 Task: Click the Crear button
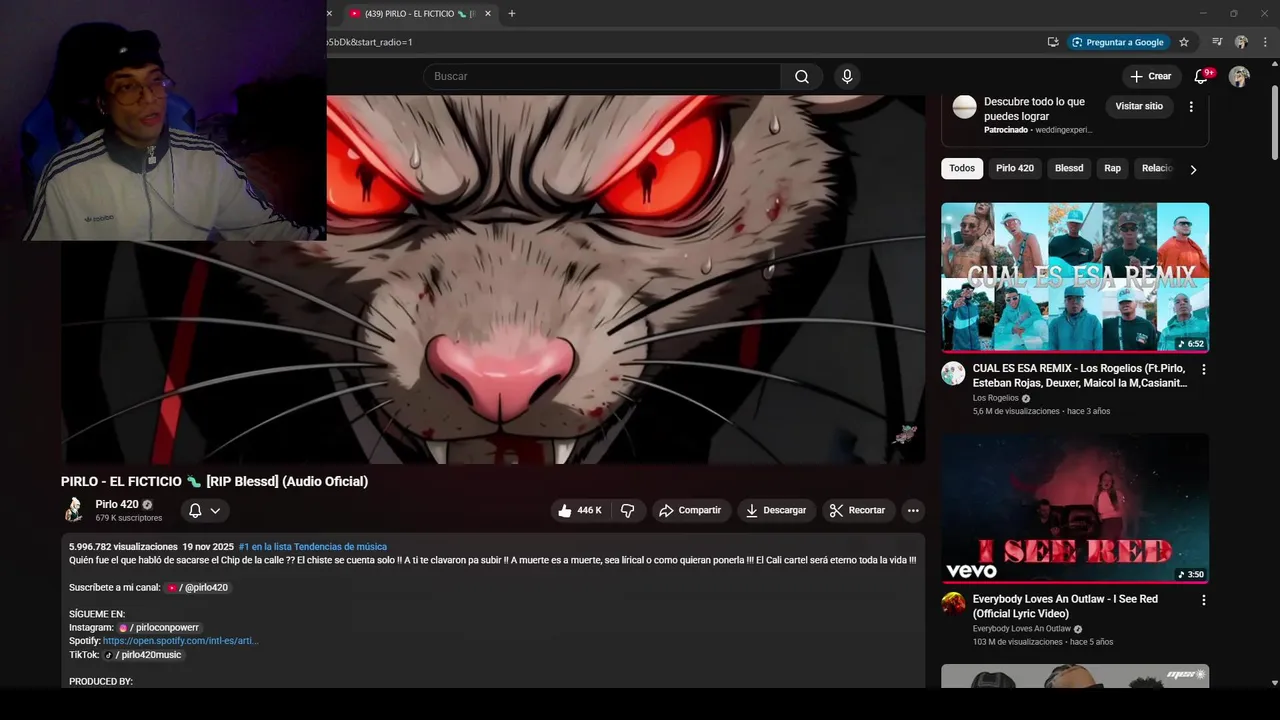click(1151, 77)
